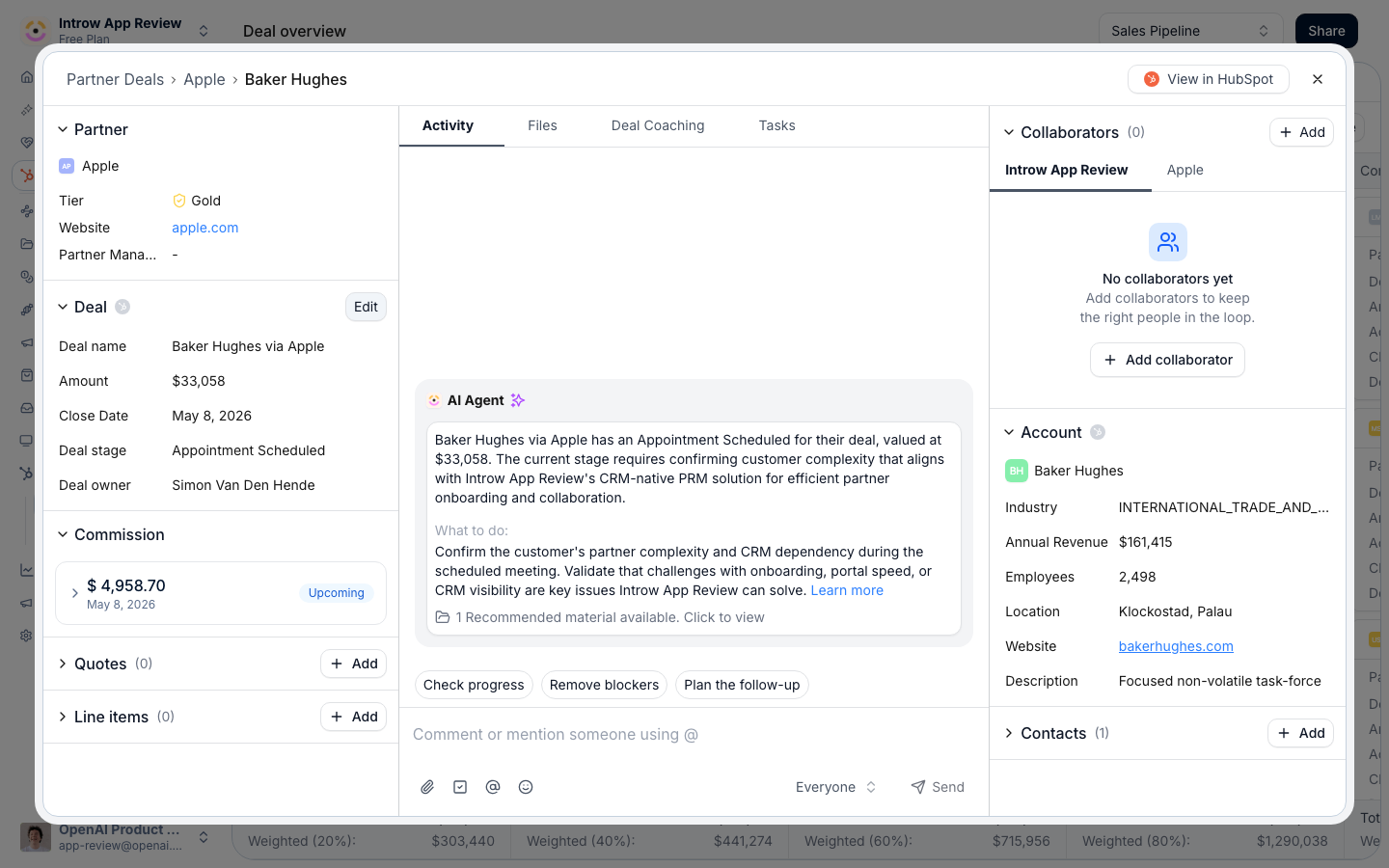Click the home icon in left sidebar
This screenshot has height=868, width=1389.
point(27,77)
